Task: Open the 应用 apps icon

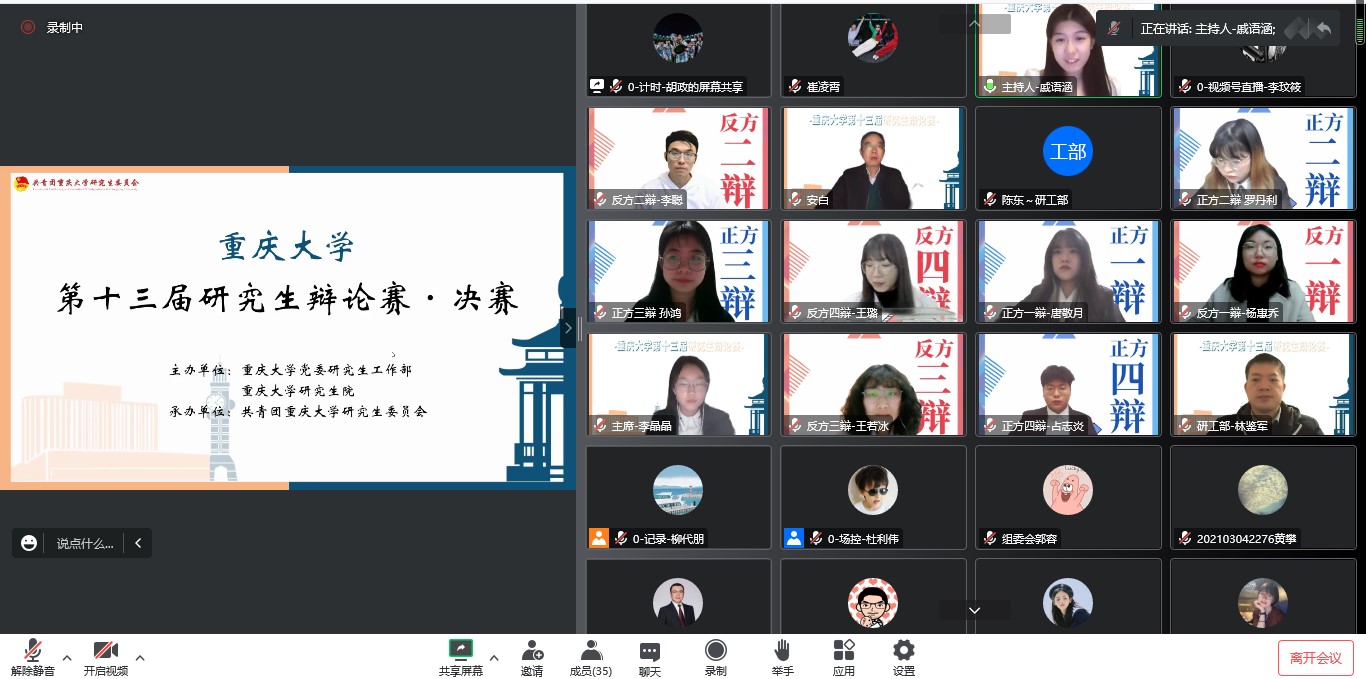Action: pos(844,658)
